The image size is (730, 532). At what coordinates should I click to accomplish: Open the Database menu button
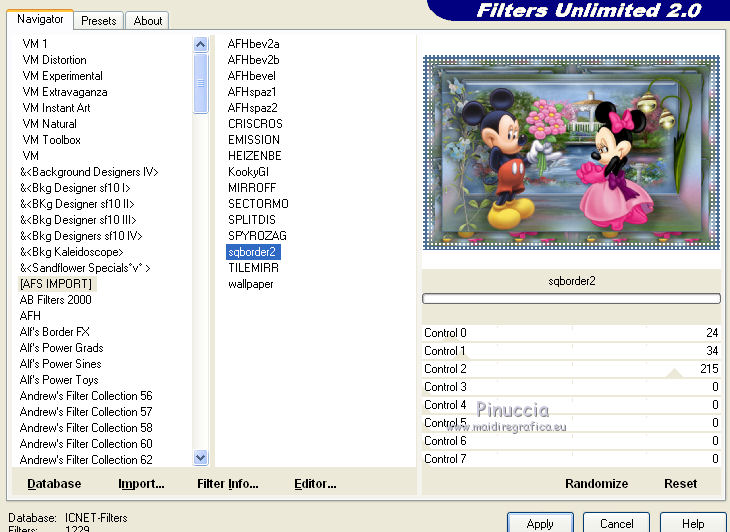tap(54, 484)
